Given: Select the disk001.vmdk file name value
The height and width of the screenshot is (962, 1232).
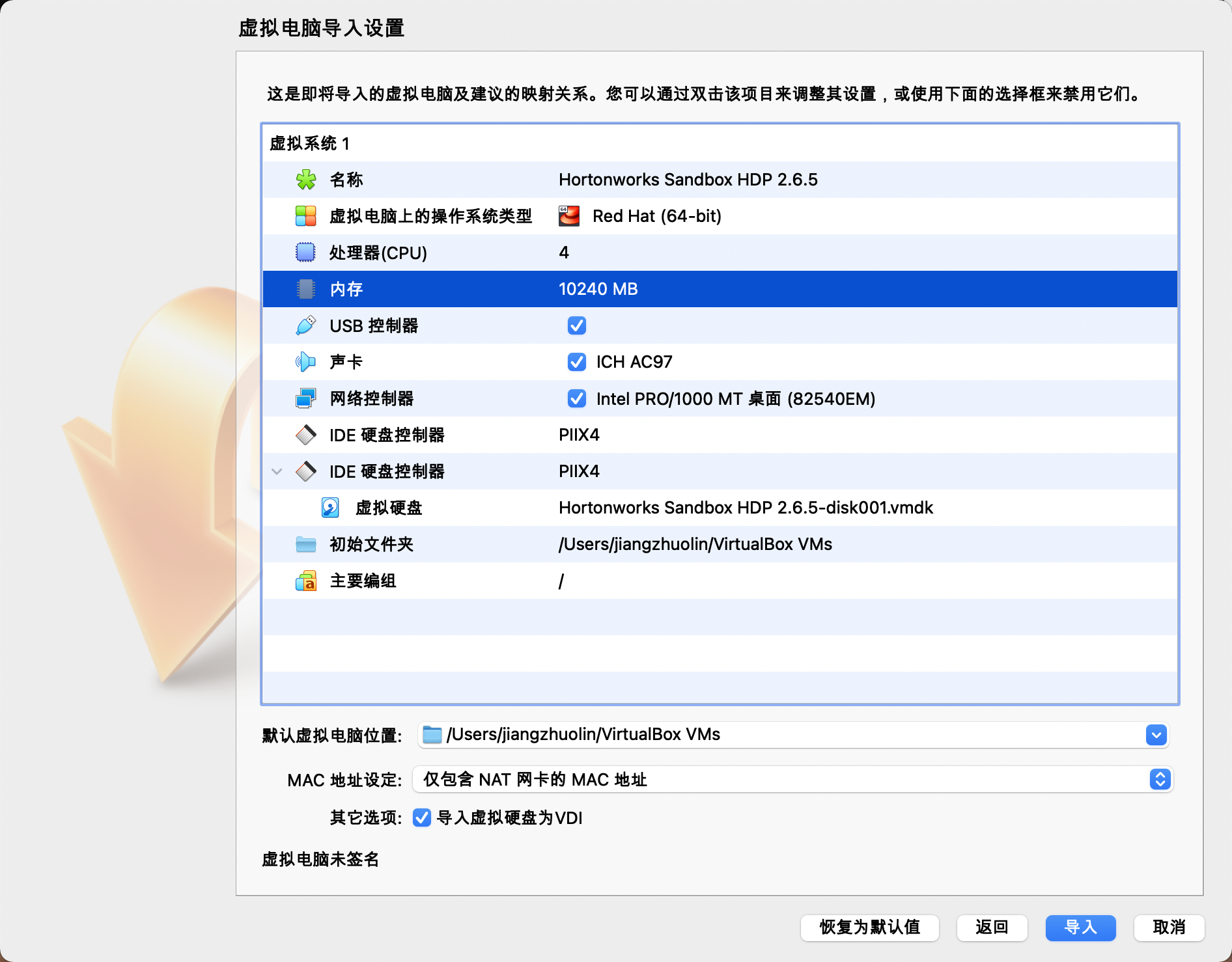Looking at the screenshot, I should click(746, 508).
